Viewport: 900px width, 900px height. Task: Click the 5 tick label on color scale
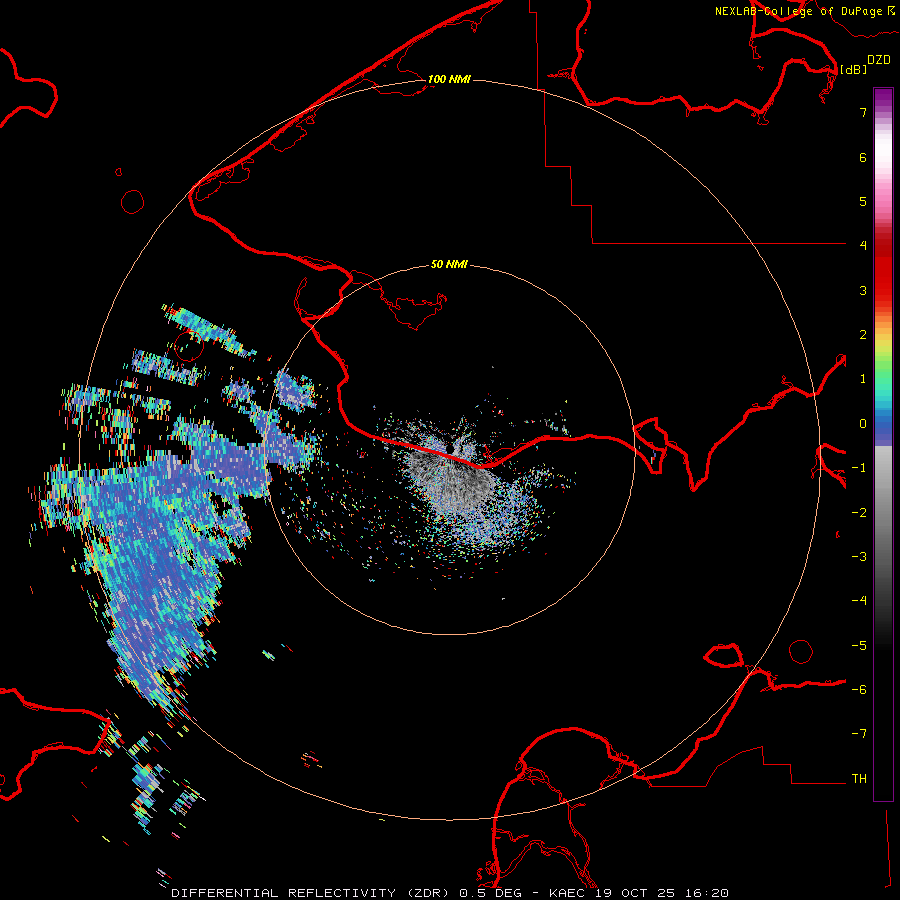pyautogui.click(x=863, y=201)
